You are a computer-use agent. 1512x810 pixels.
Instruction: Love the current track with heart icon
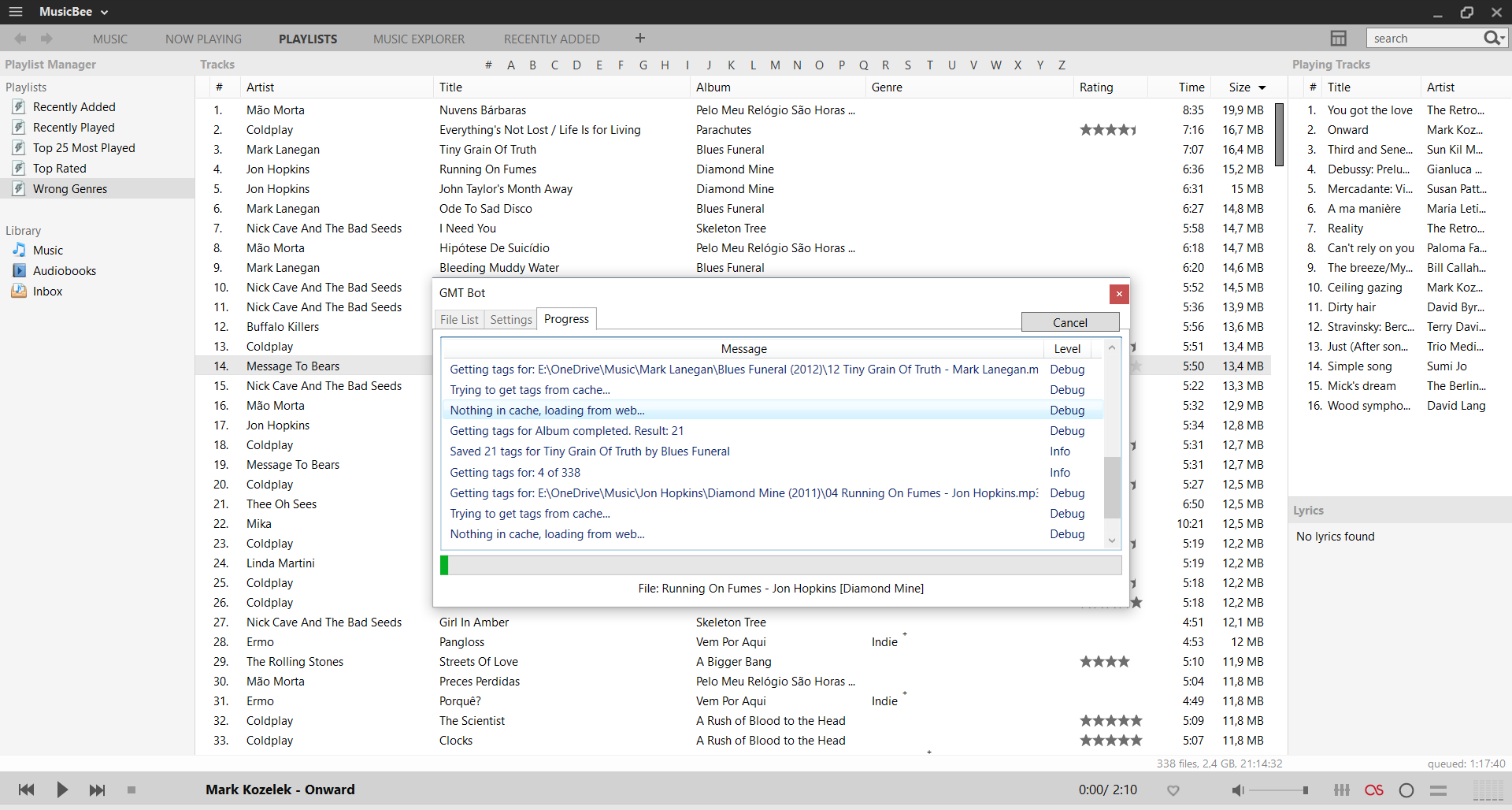pos(1173,790)
